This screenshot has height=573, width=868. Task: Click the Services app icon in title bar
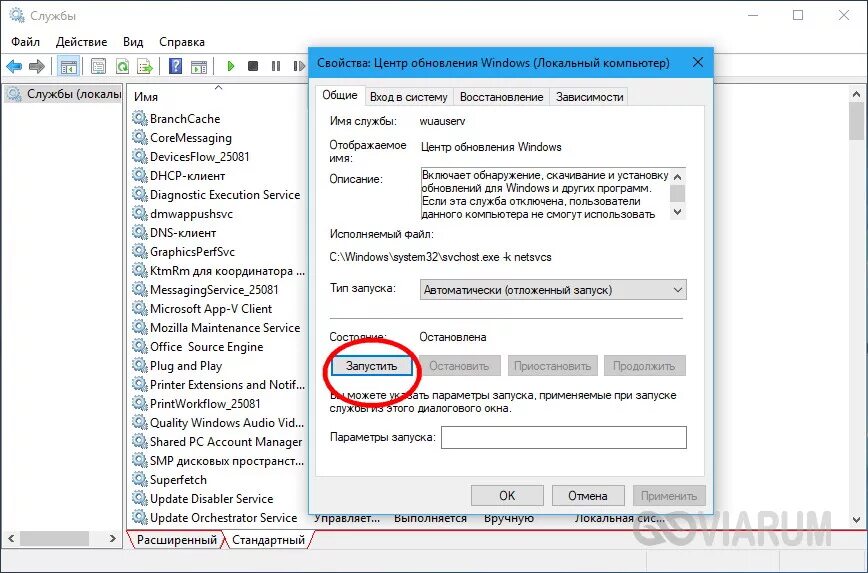17,15
